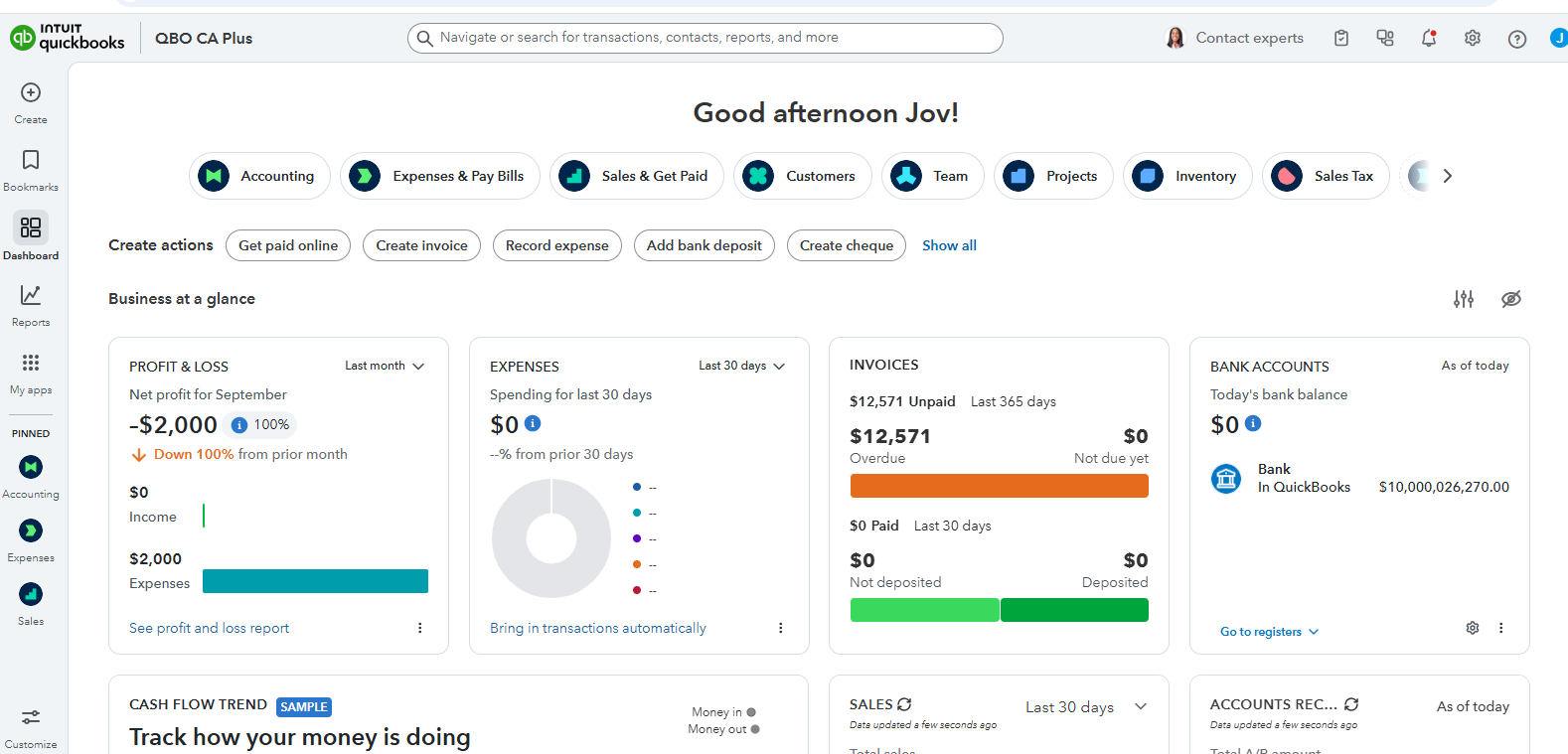Viewport: 1568px width, 754px height.
Task: Expand Profit & Loss Last month dropdown
Action: pos(385,366)
